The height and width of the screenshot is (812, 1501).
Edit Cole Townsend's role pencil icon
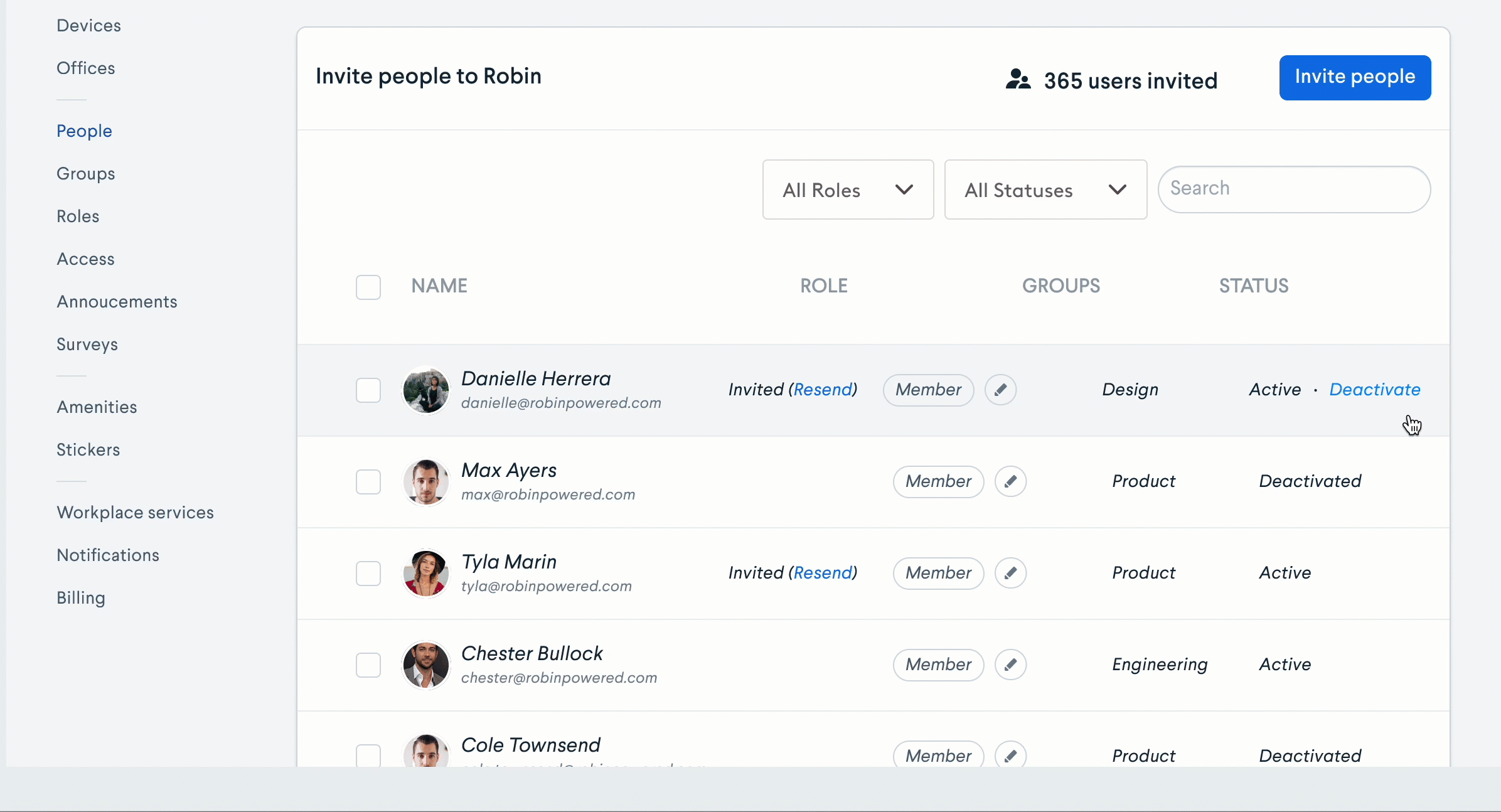coord(1011,754)
